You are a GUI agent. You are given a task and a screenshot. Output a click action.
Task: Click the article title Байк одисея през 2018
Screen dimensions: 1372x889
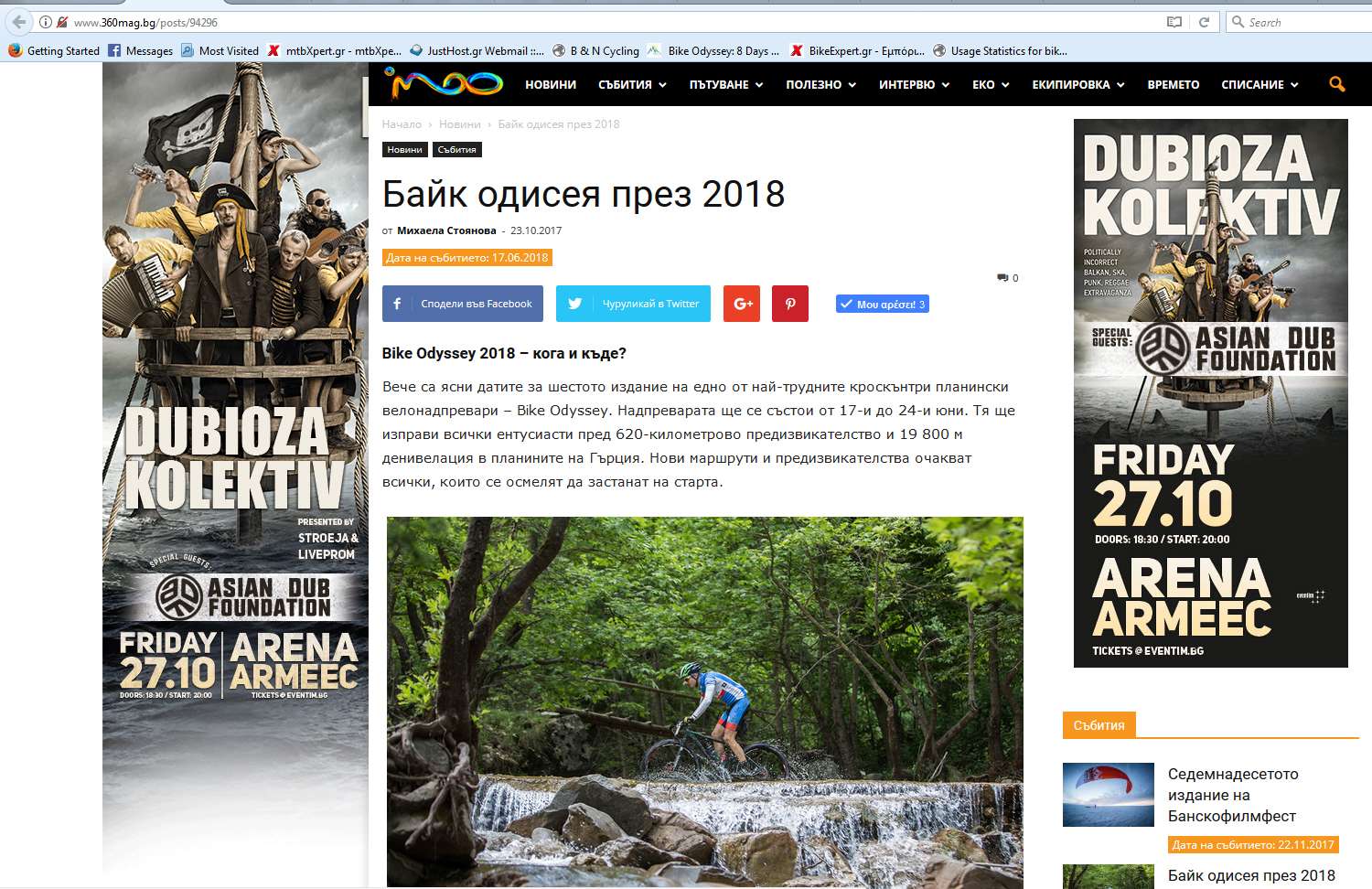(584, 194)
